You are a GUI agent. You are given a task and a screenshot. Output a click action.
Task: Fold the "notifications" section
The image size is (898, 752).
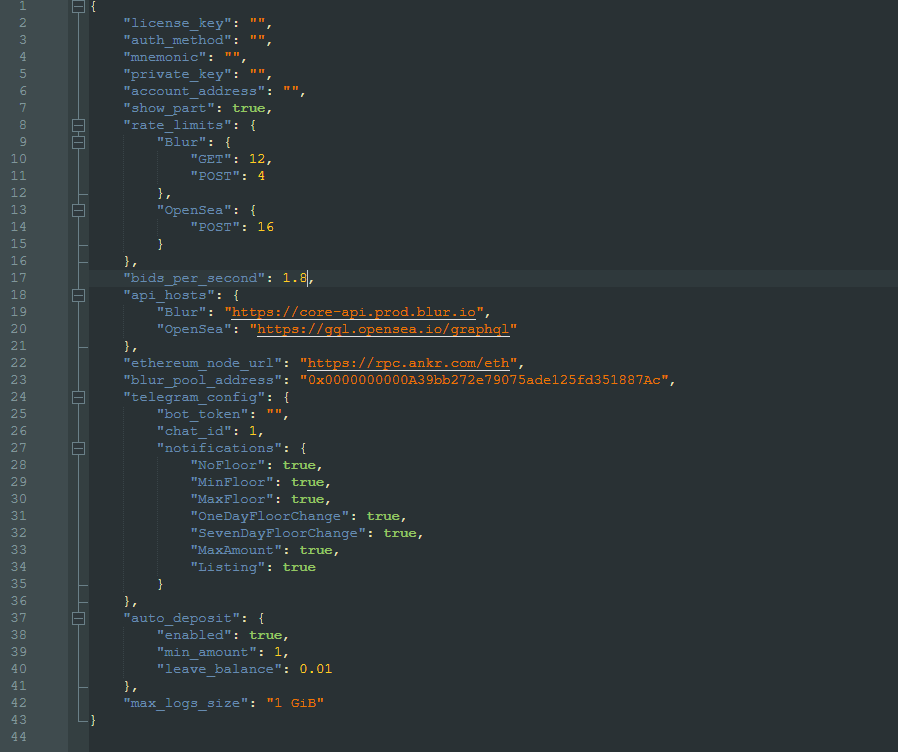(x=79, y=448)
